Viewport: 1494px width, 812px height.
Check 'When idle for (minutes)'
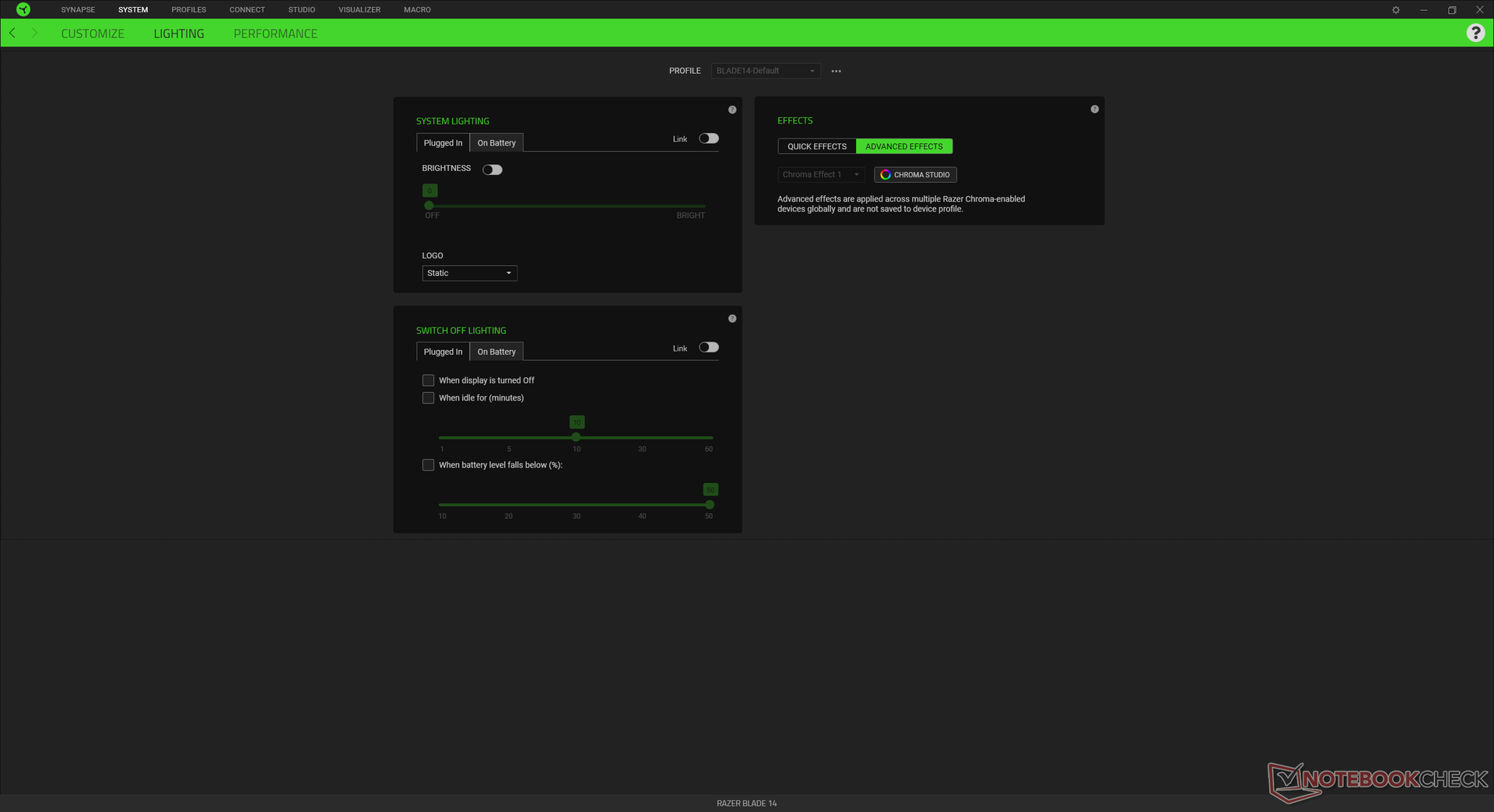[x=428, y=398]
